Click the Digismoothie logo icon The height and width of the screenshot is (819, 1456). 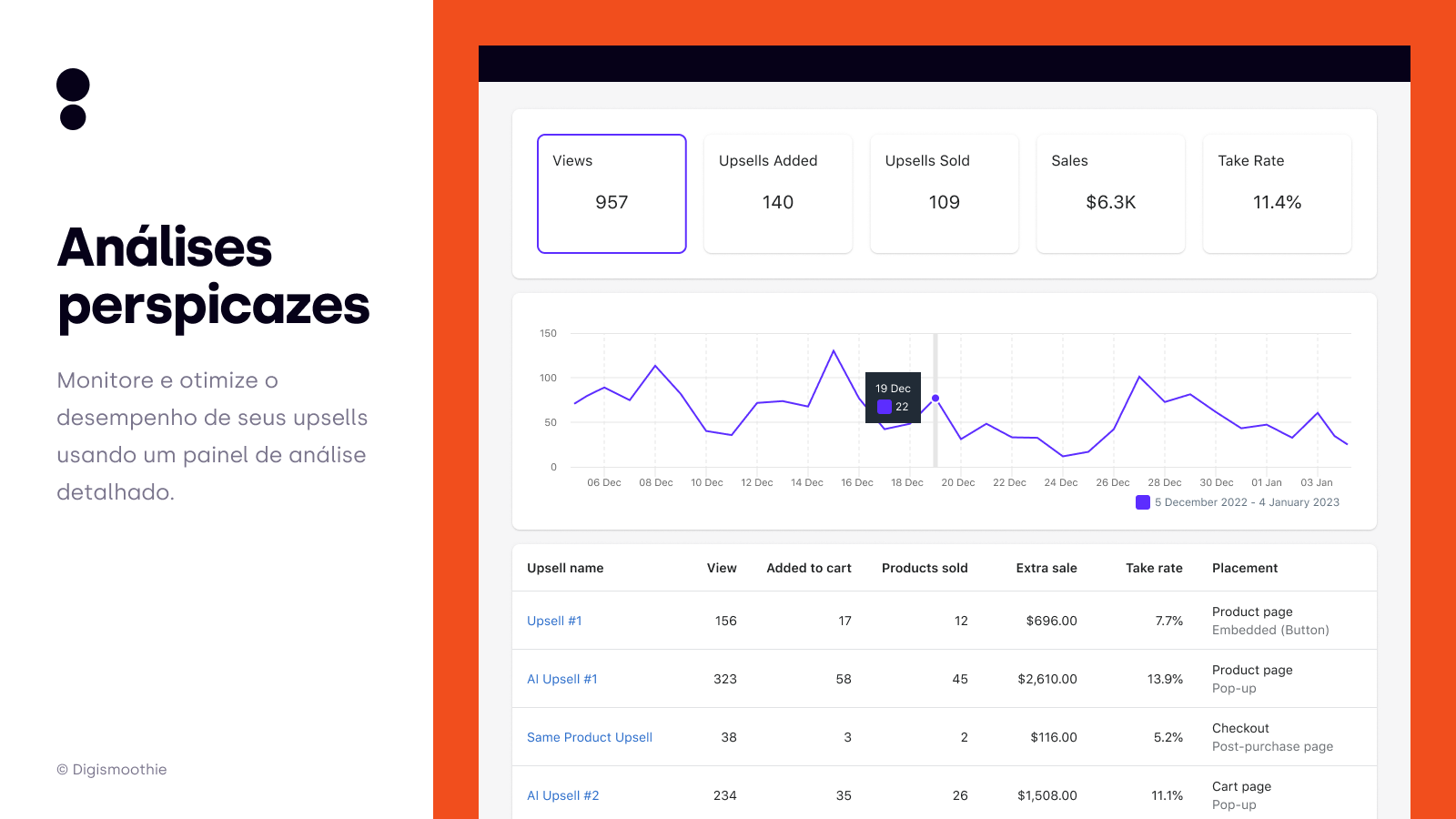click(x=73, y=99)
